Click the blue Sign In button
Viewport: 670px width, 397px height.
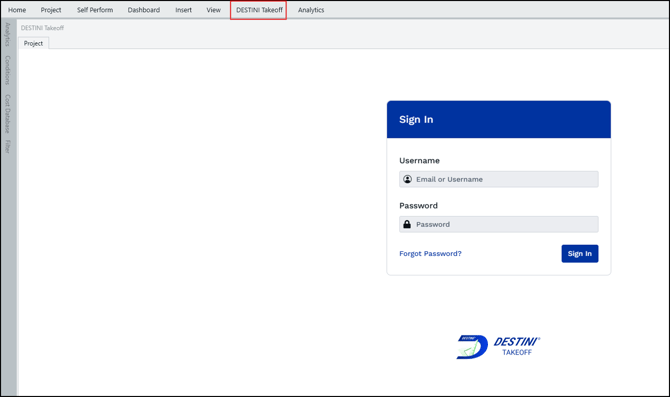[580, 253]
